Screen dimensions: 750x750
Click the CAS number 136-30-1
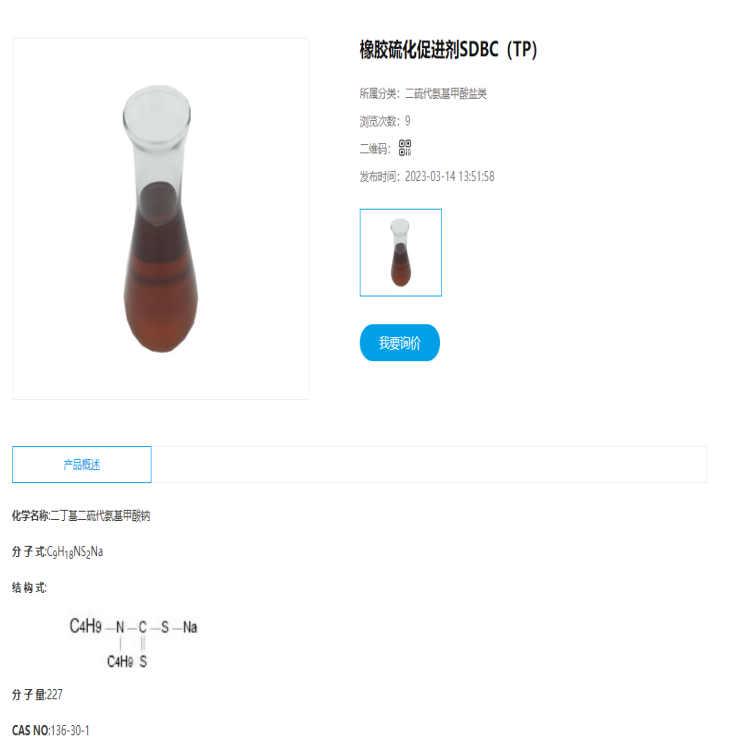click(x=70, y=730)
